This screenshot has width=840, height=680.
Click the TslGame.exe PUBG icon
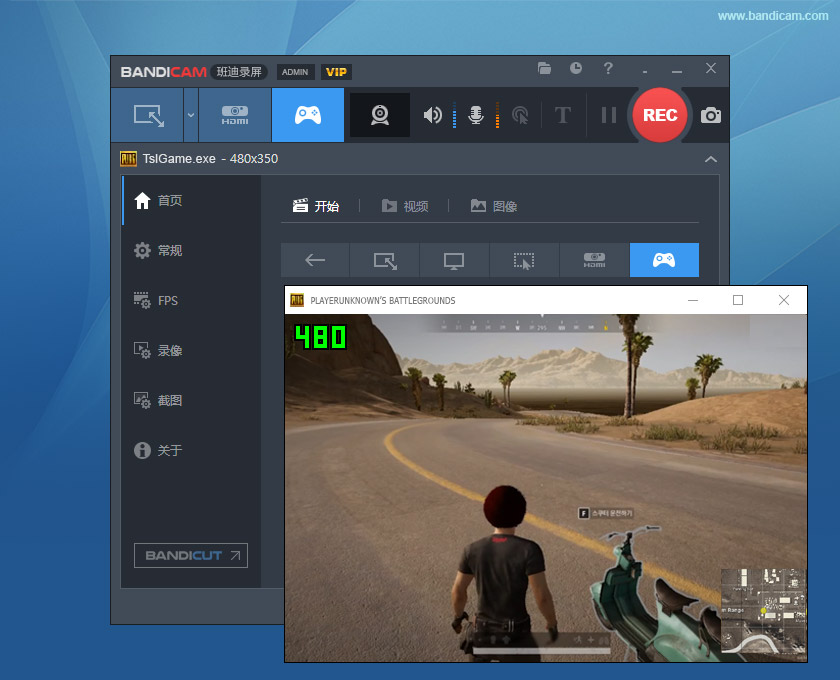pyautogui.click(x=129, y=159)
